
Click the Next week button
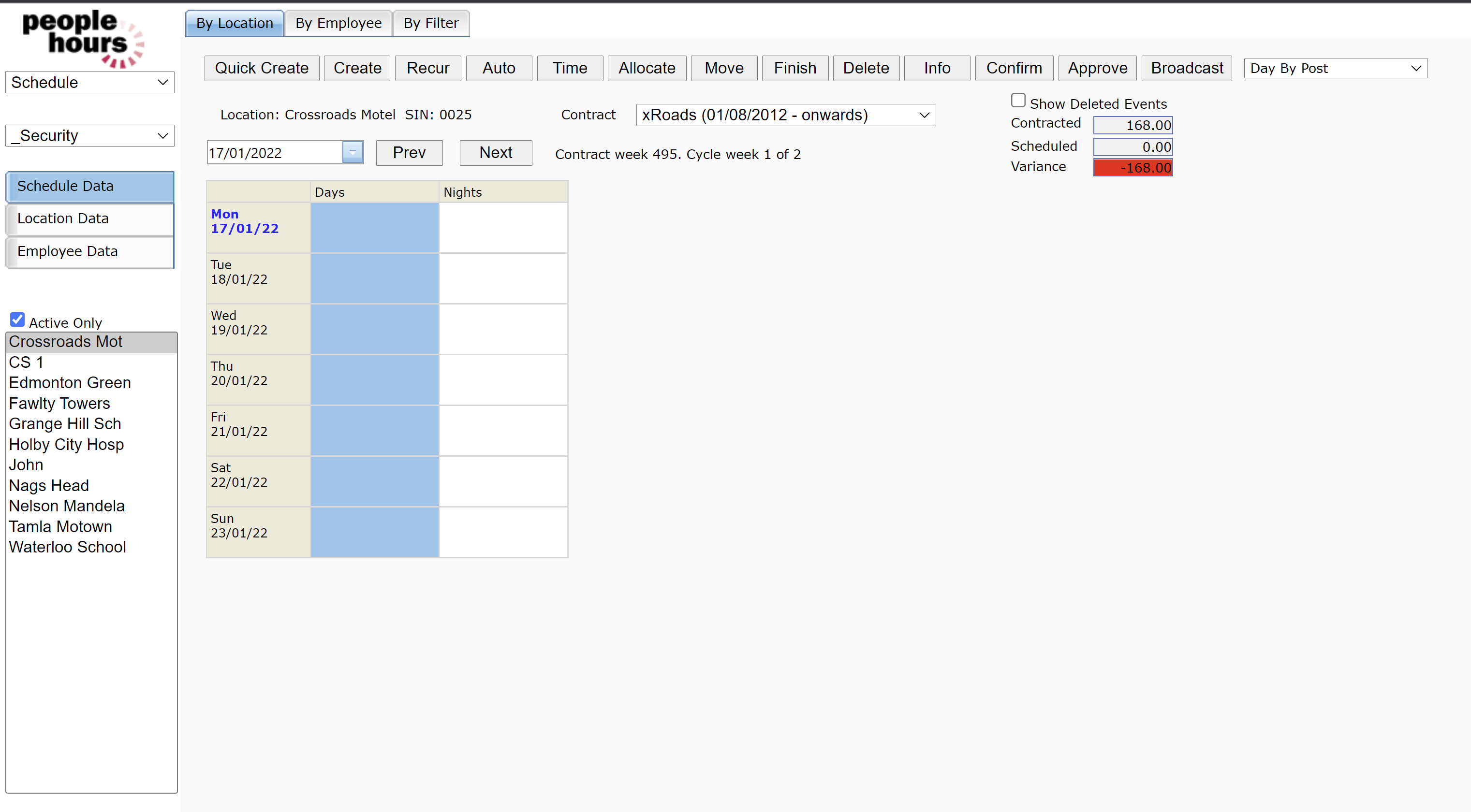pos(495,152)
